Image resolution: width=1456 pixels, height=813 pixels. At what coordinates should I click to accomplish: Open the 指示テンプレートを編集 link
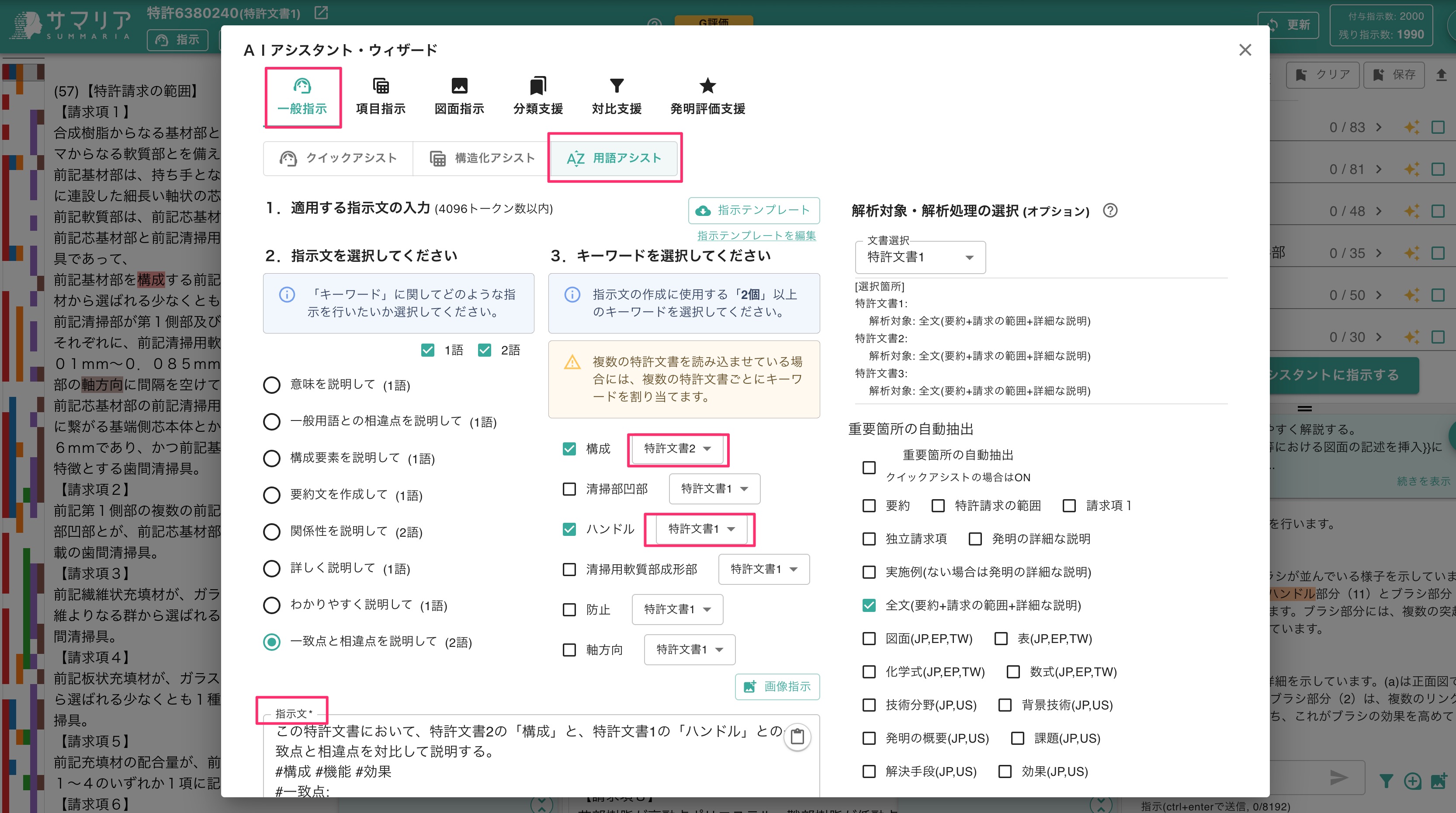coord(756,236)
